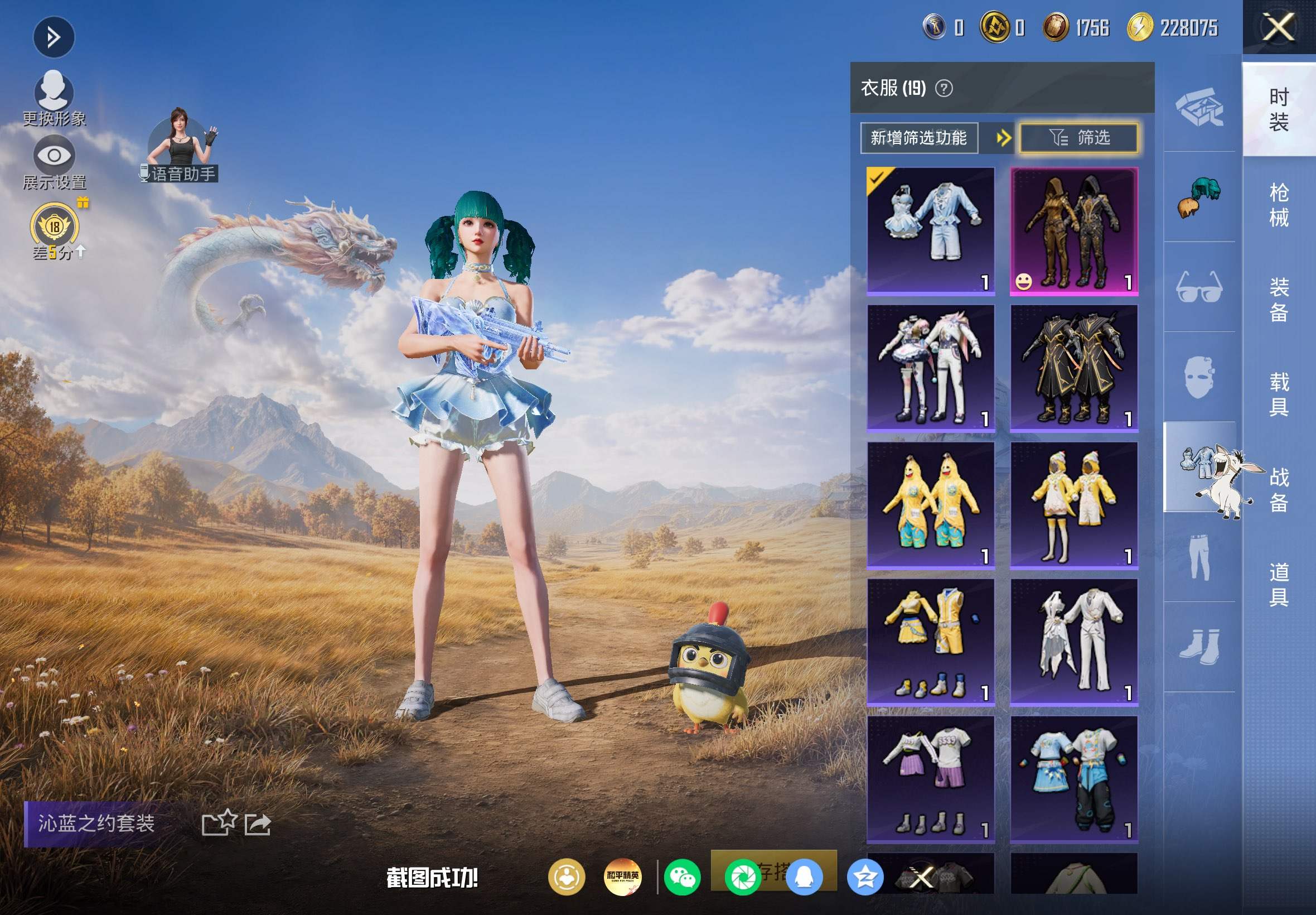Click the 截图成功! notification text

coord(432,878)
